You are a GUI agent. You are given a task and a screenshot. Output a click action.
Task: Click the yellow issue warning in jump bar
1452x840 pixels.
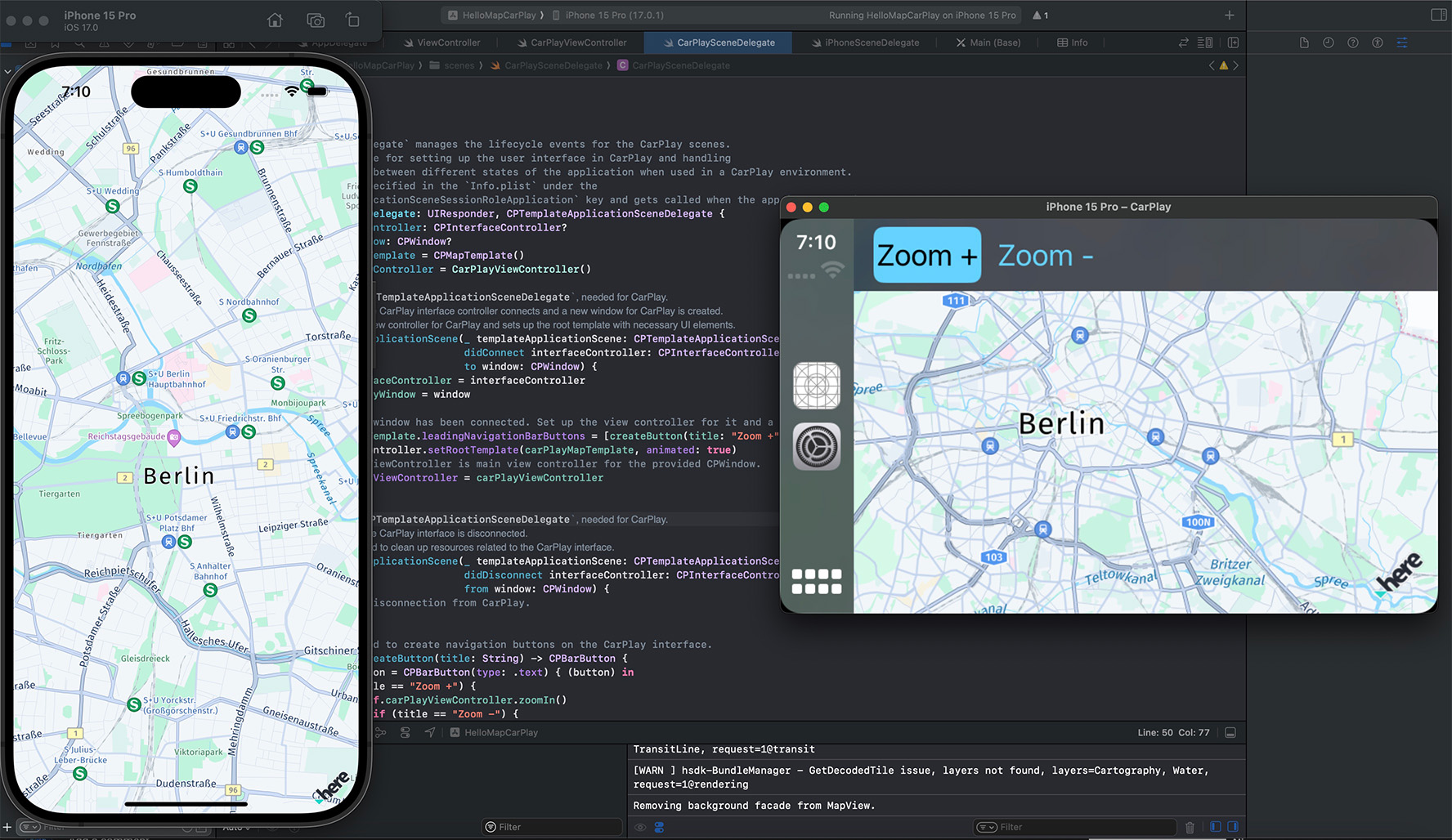1224,65
